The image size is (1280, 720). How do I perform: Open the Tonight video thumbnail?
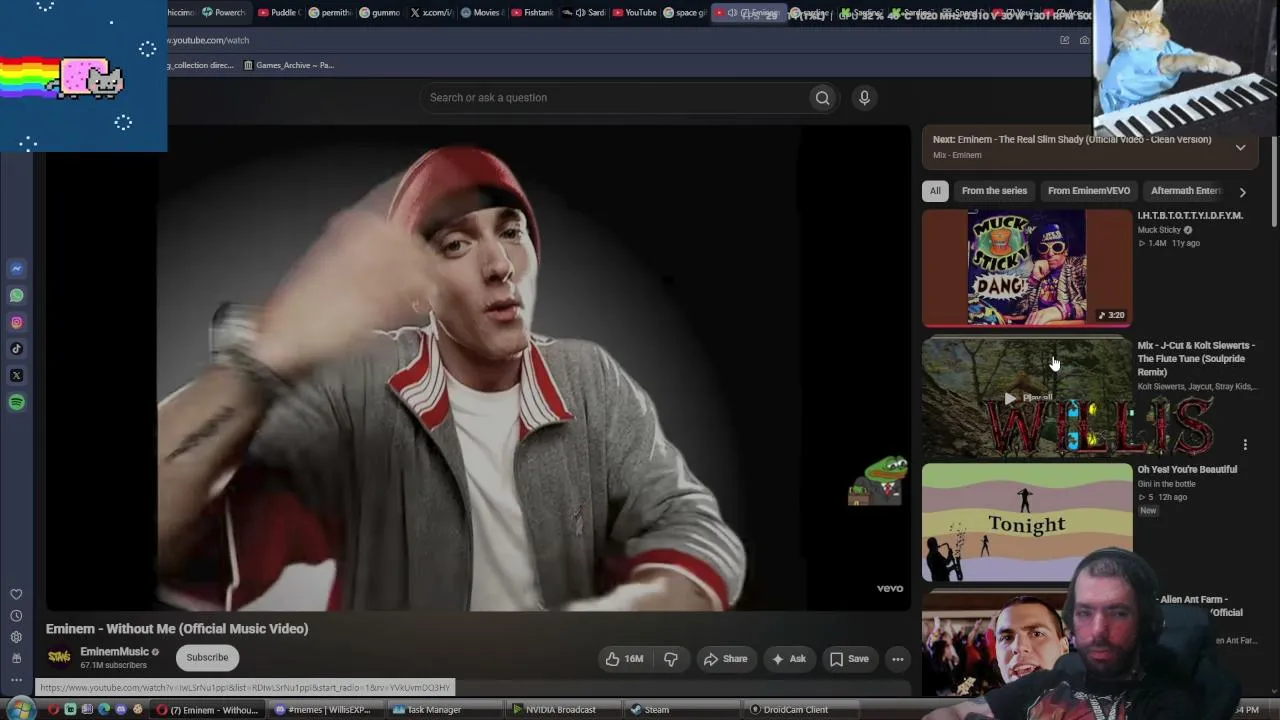point(1027,522)
